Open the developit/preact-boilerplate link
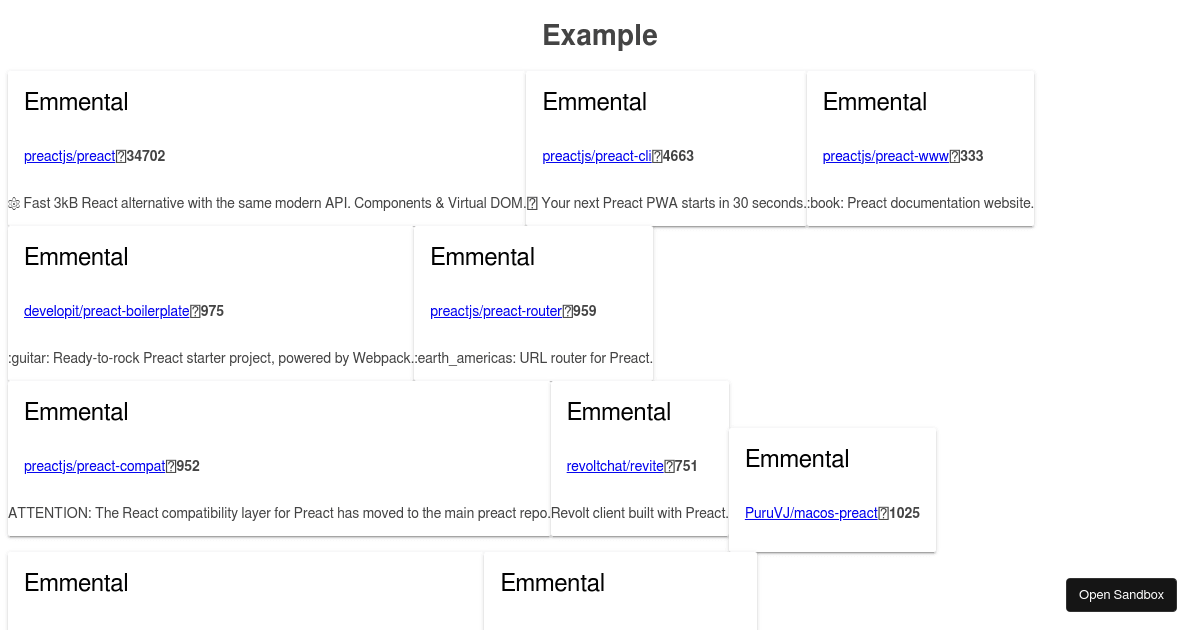The width and height of the screenshot is (1200, 630). click(x=105, y=311)
